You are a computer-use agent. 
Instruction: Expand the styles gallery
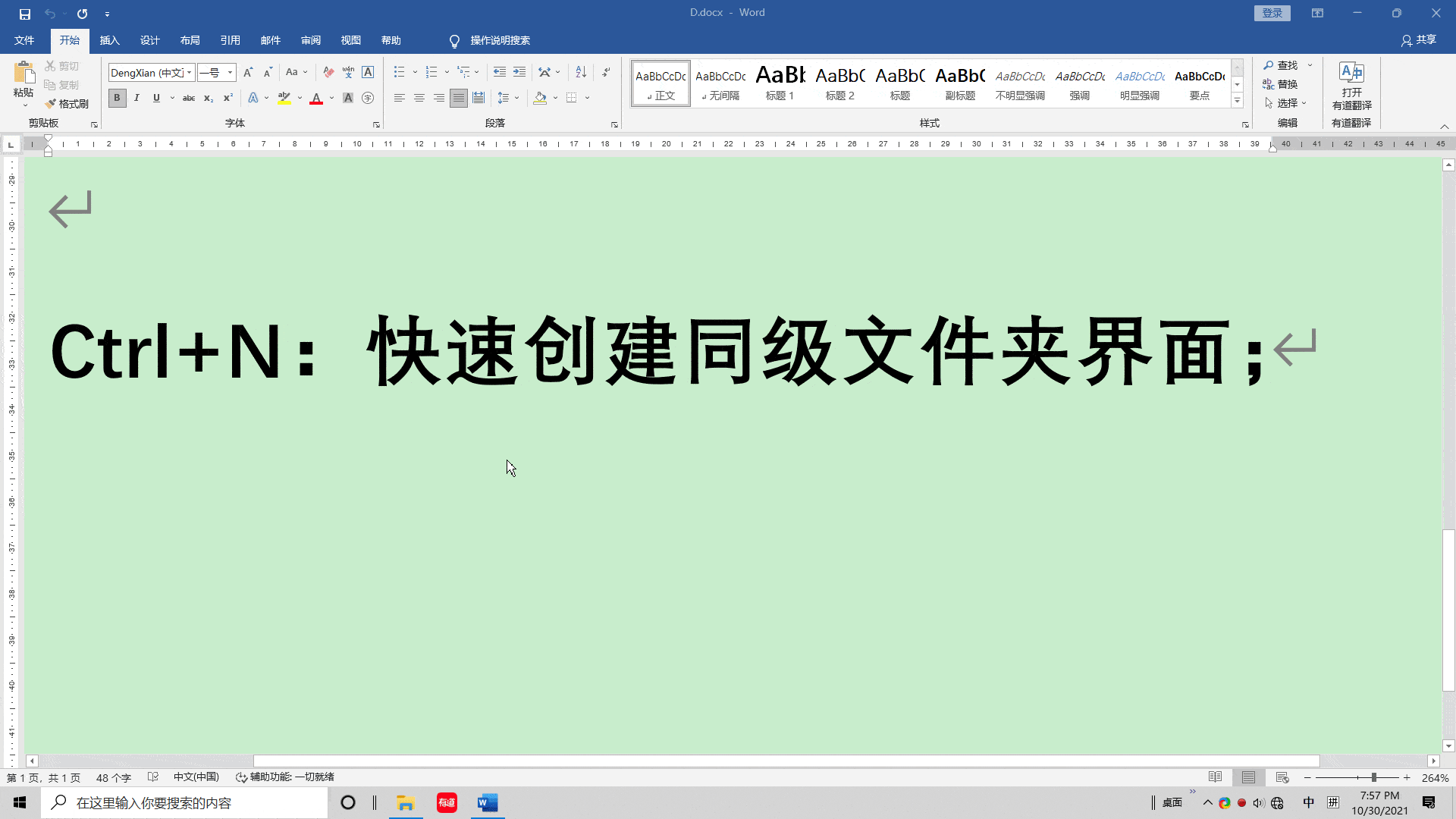(x=1237, y=101)
